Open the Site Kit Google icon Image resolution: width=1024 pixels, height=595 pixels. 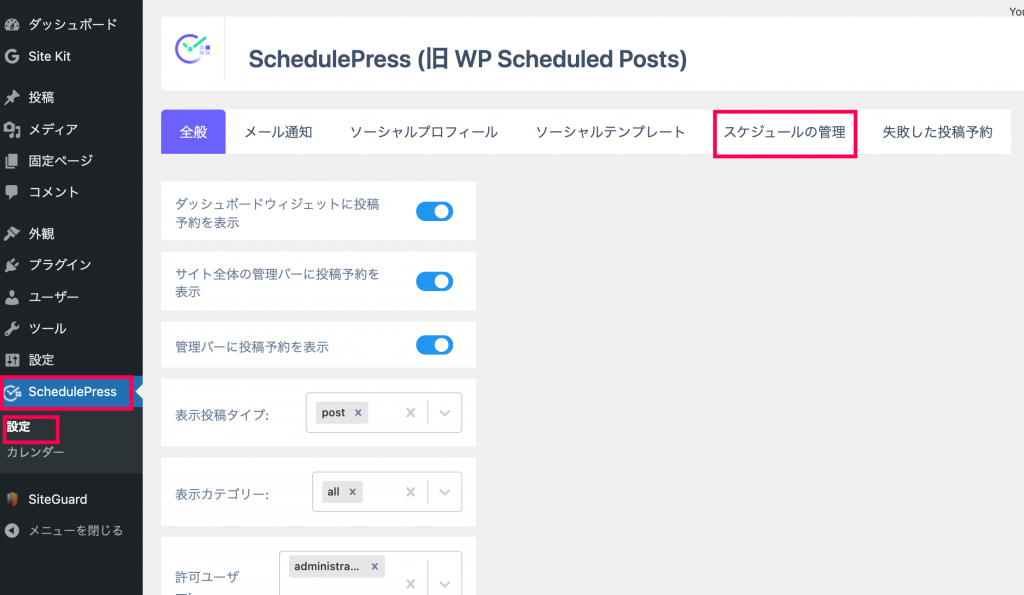coord(12,56)
